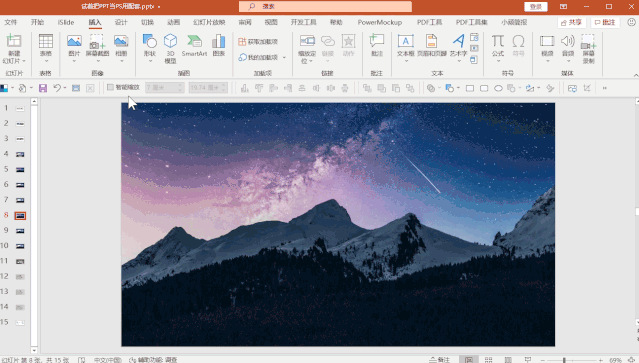639x363 pixels.
Task: Select slide 4 thumbnail
Action: click(x=20, y=154)
